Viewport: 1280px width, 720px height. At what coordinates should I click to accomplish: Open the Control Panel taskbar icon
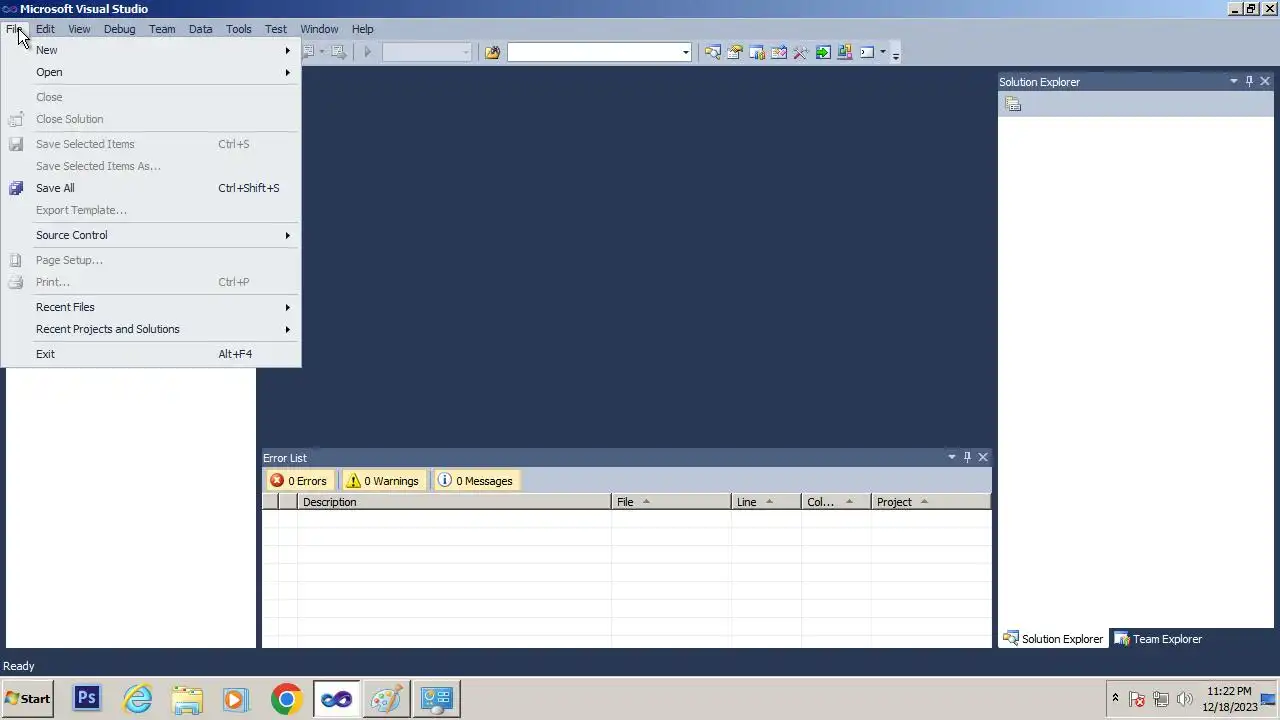(436, 699)
